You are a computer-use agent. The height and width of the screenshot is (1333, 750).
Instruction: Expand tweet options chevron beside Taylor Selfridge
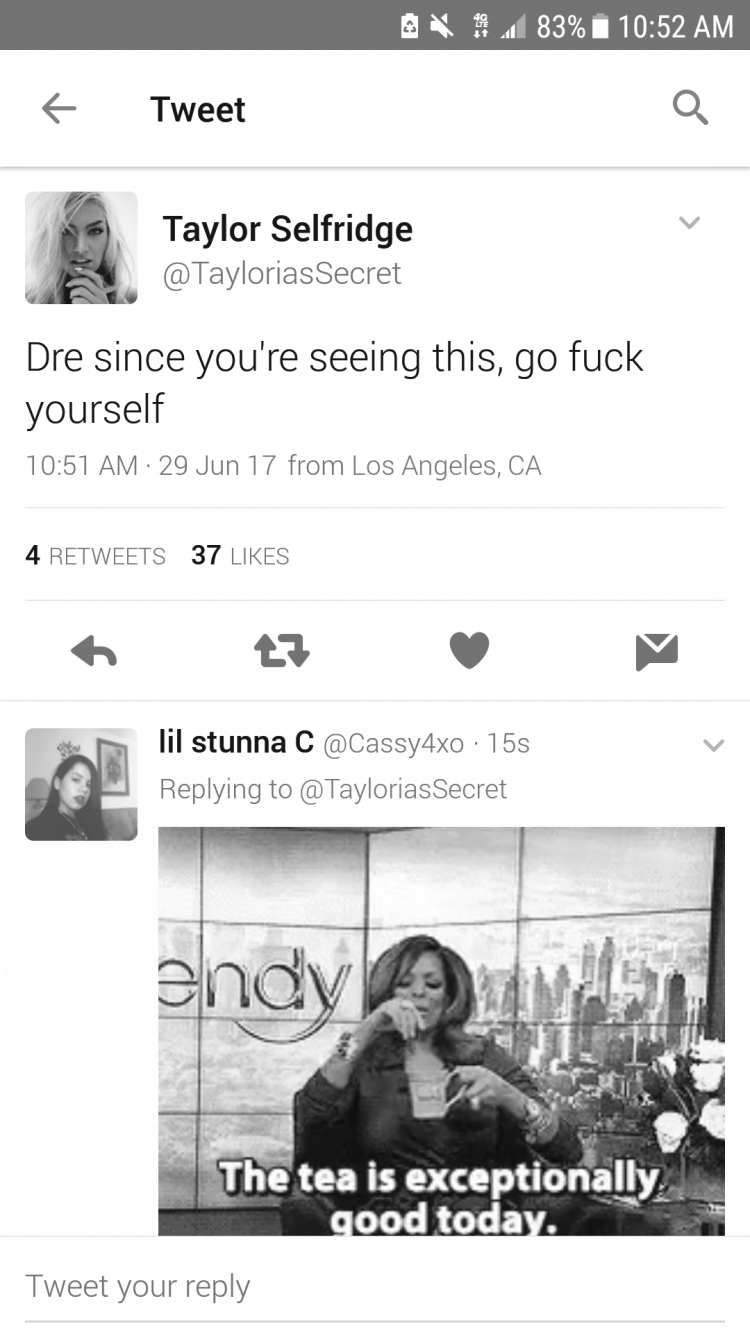[x=690, y=222]
